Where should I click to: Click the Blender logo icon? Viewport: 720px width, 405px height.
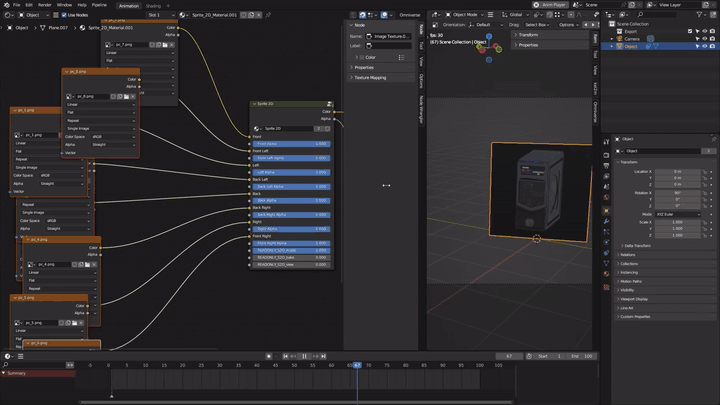[6, 5]
